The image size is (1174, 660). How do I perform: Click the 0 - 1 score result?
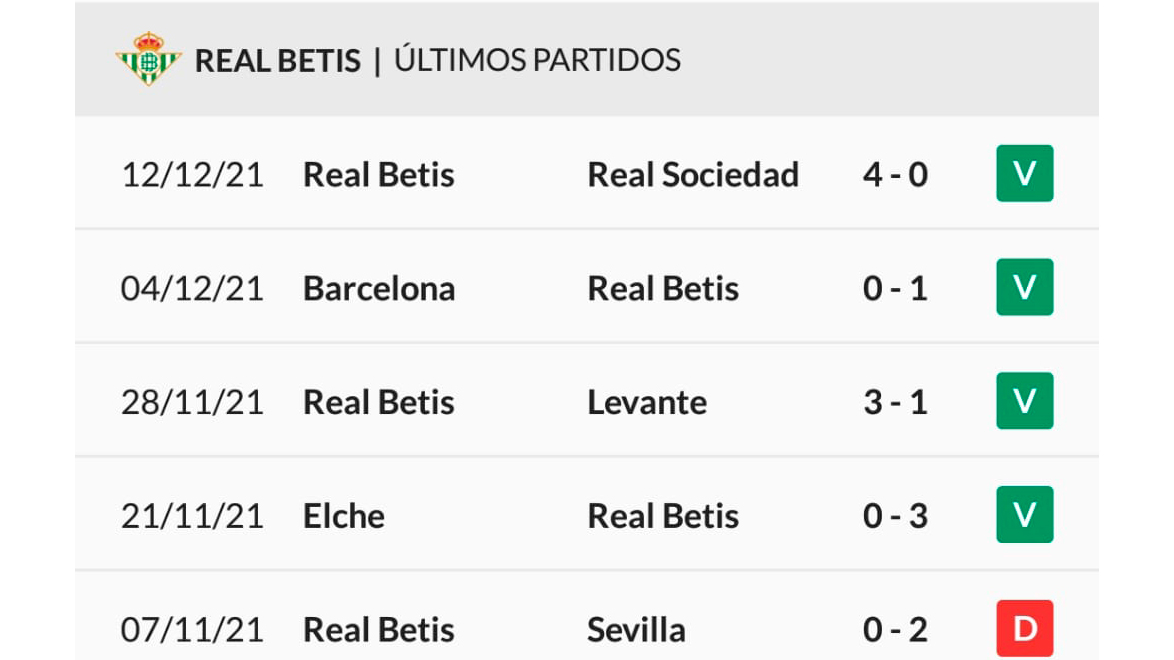click(895, 288)
